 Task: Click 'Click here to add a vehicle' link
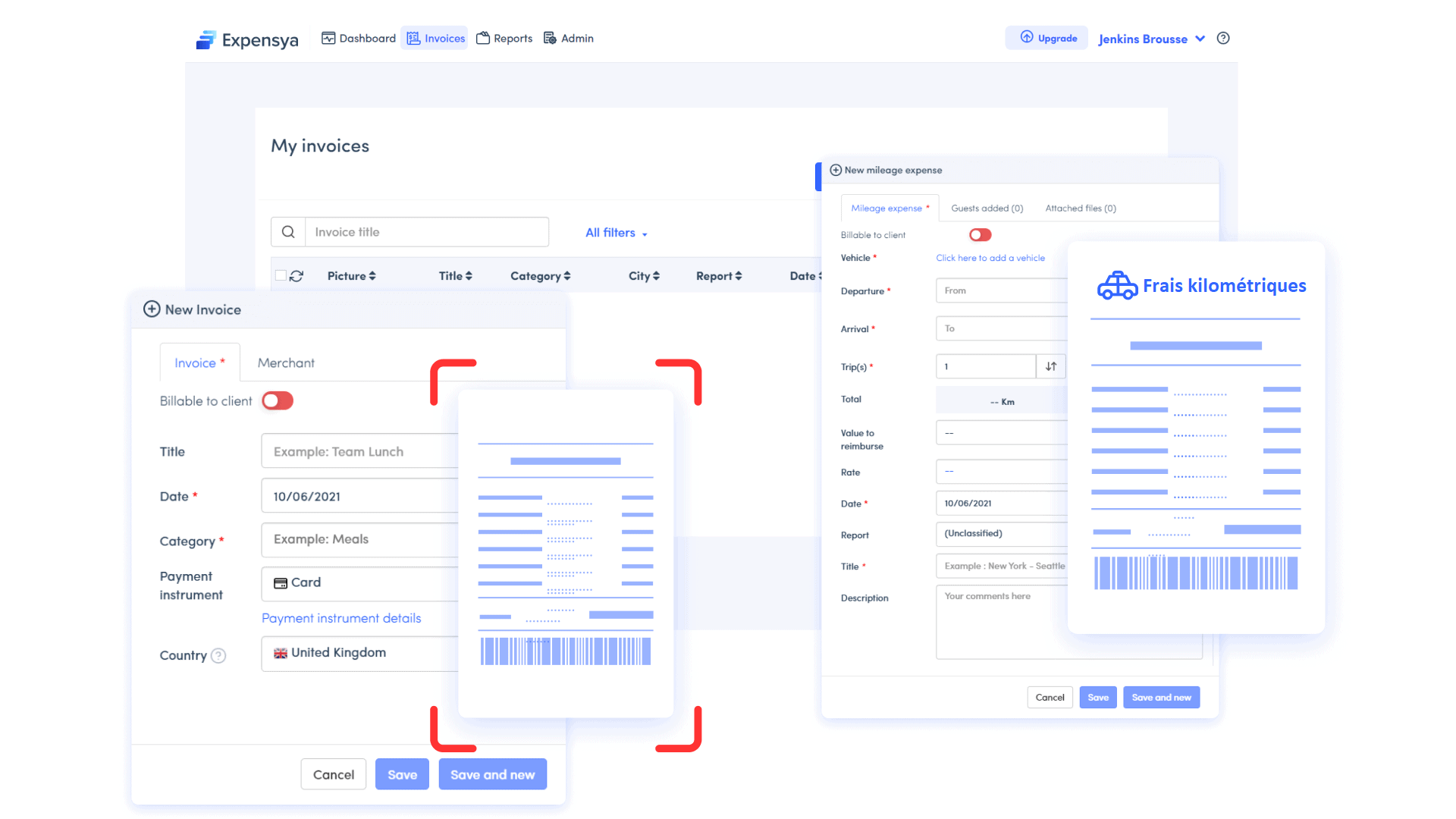point(991,258)
